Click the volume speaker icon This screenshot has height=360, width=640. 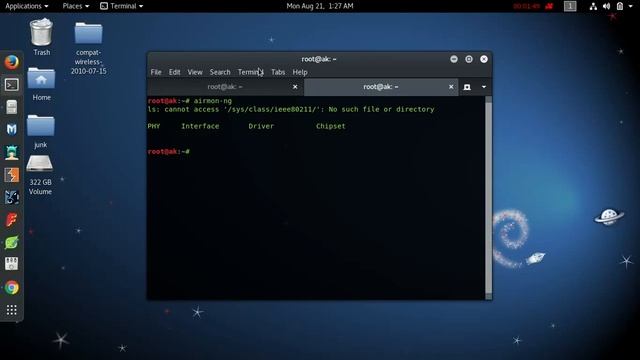(x=607, y=6)
